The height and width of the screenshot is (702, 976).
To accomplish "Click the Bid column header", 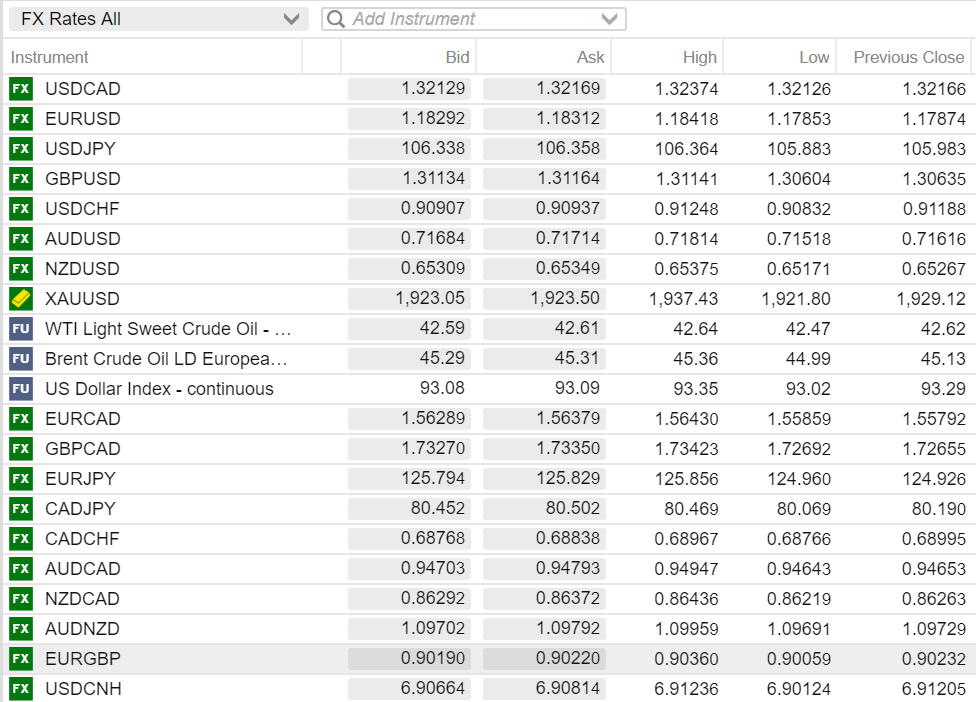I will (x=456, y=58).
